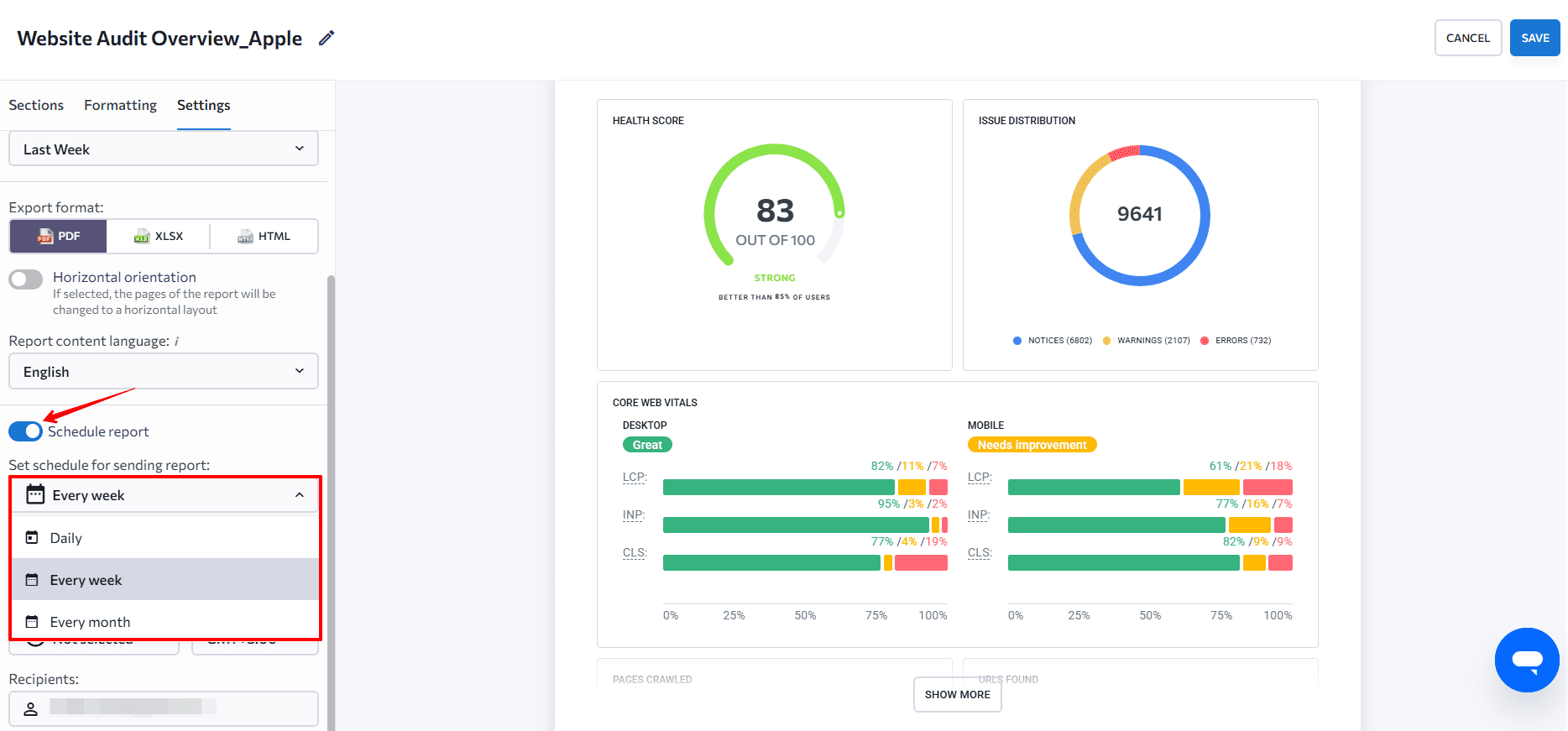The image size is (1568, 731).
Task: Click SHOW MORE button
Action: pos(958,695)
